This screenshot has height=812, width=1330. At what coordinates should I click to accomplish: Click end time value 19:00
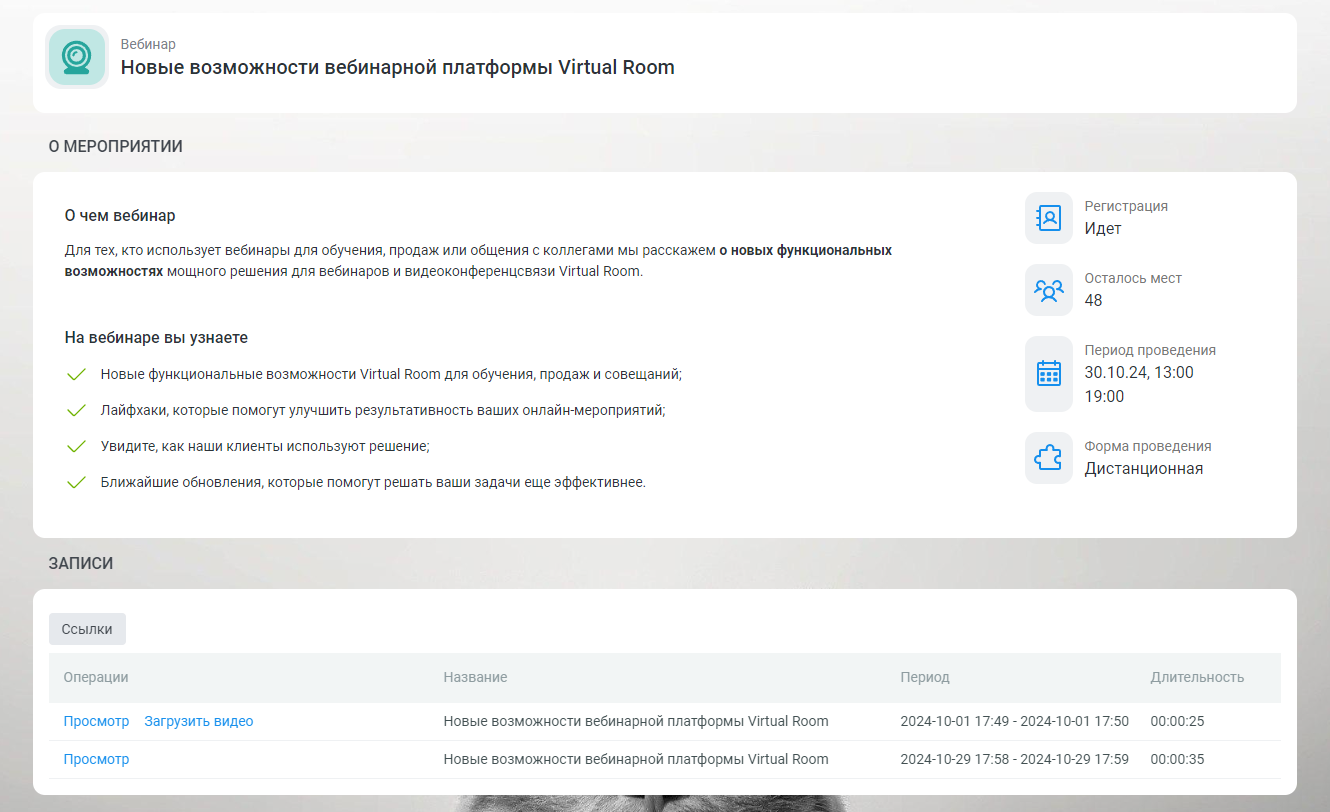point(1104,396)
